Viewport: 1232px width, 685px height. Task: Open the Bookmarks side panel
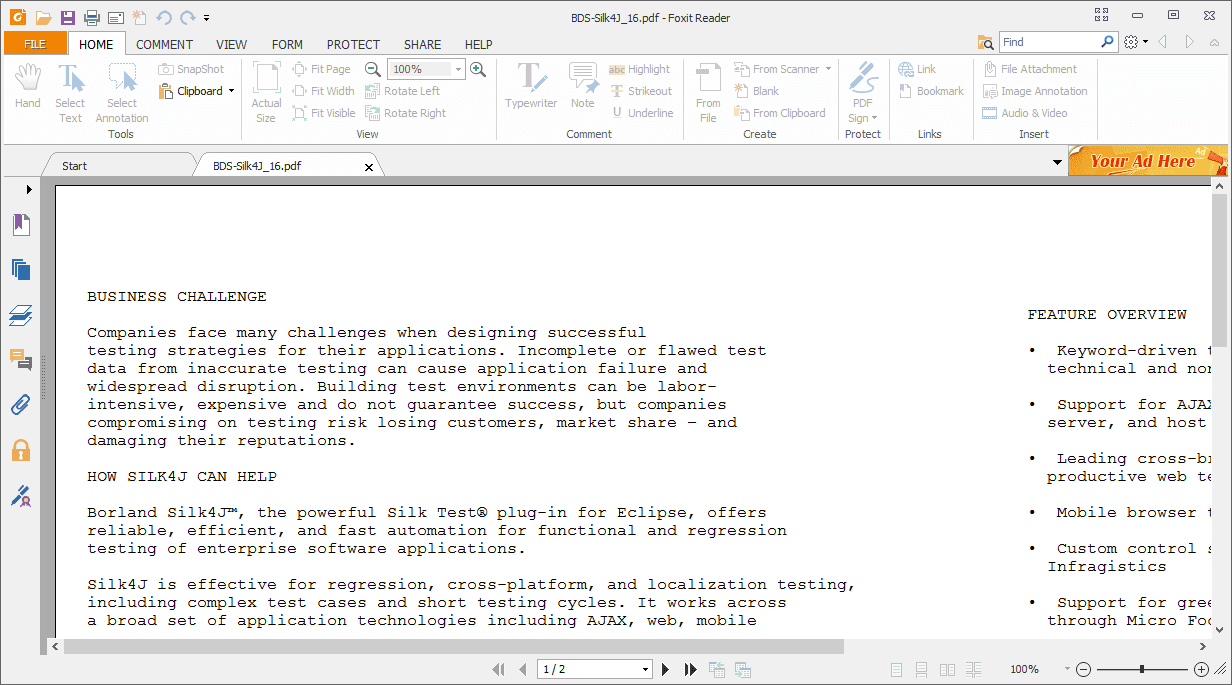[21, 224]
